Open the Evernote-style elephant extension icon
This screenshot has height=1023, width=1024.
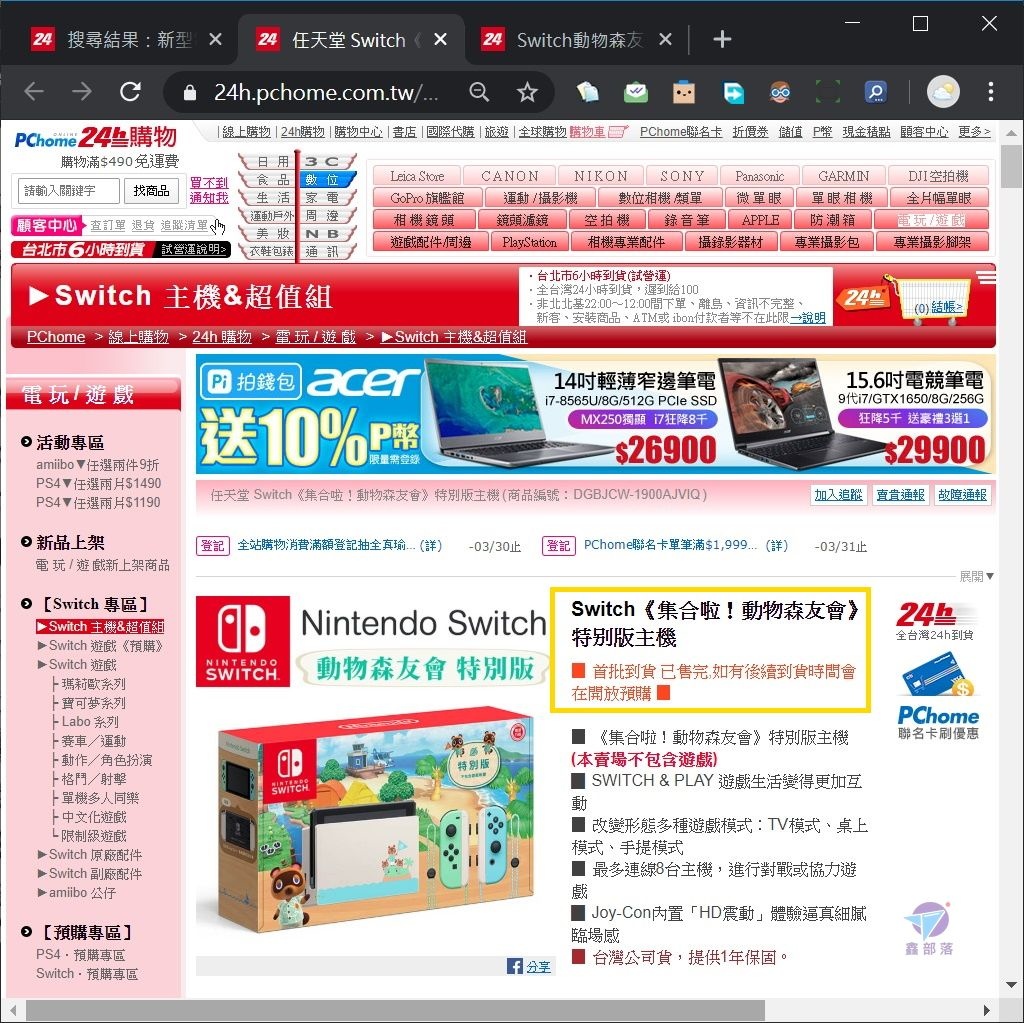587,92
